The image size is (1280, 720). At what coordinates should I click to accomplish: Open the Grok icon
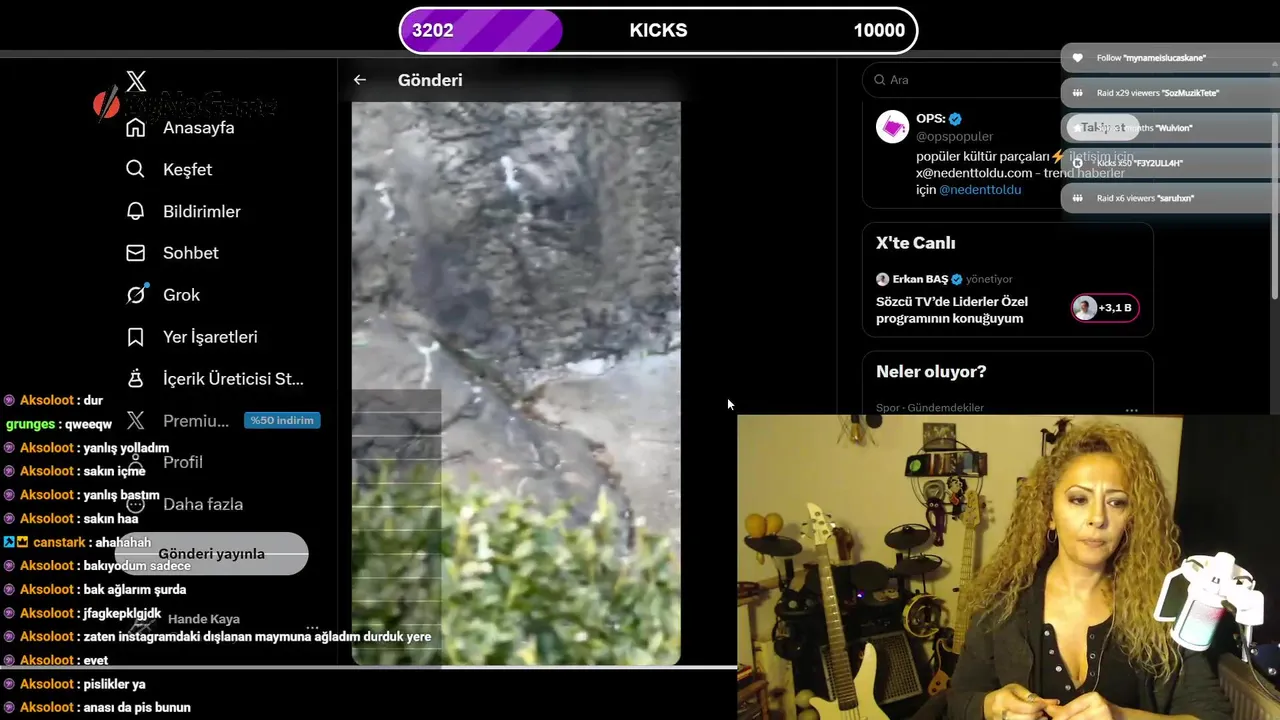click(x=136, y=295)
